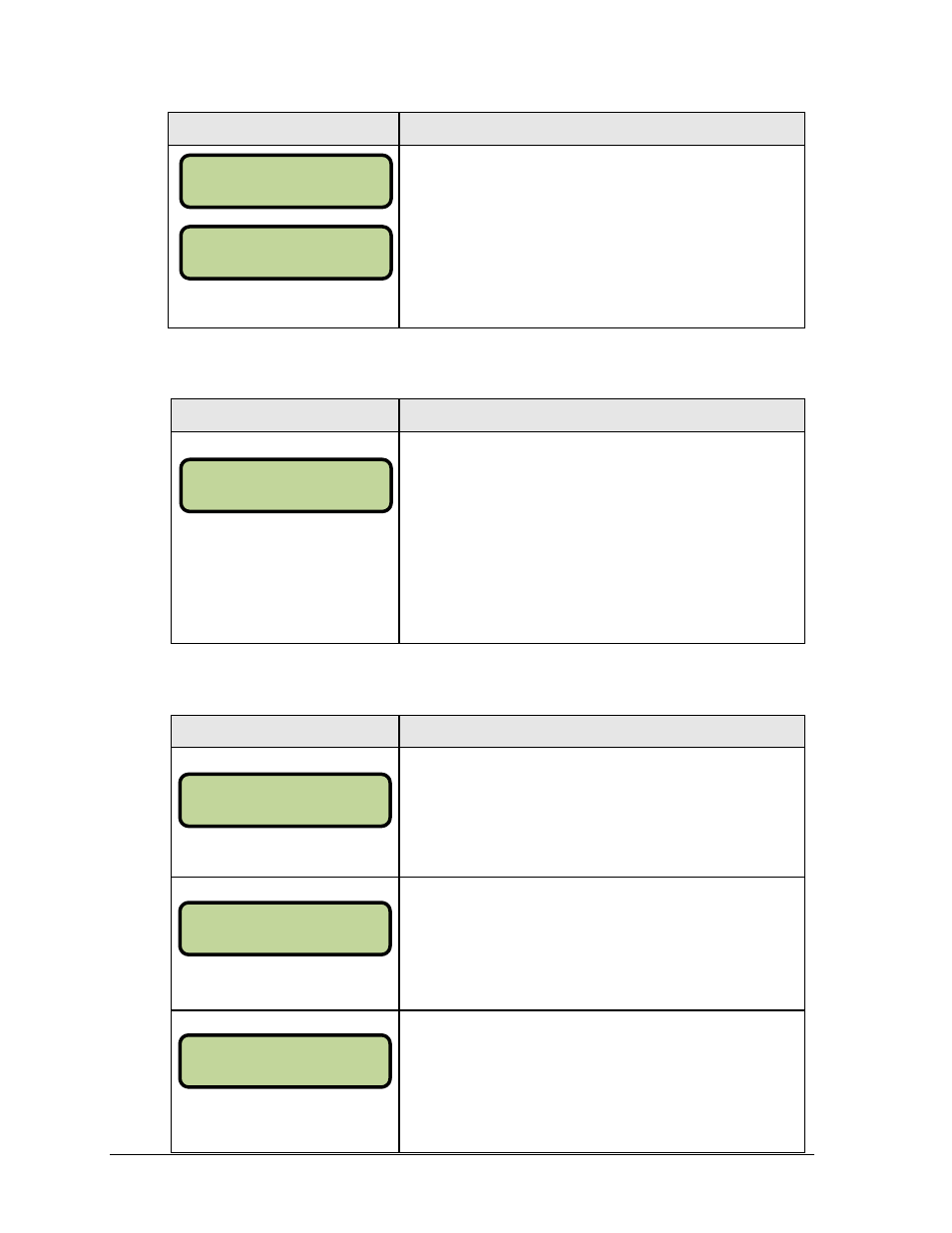Click the second green box in first table

285,253
